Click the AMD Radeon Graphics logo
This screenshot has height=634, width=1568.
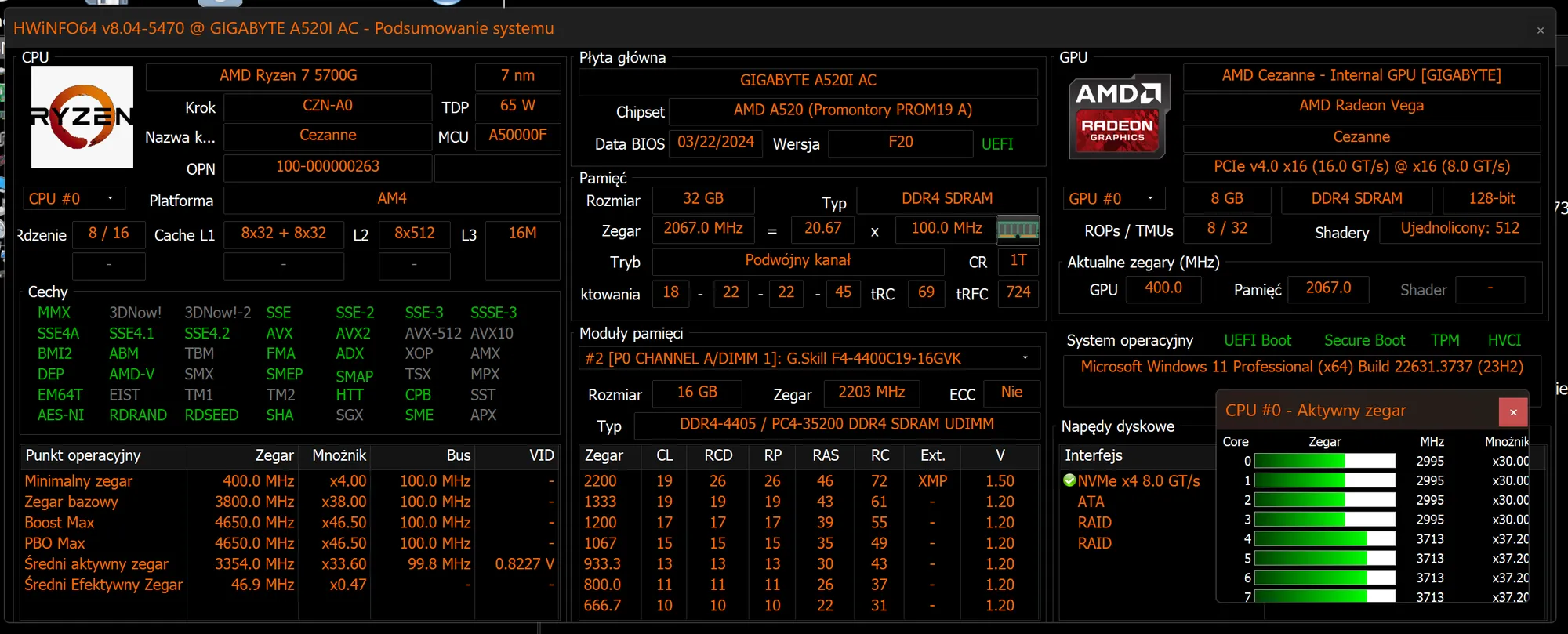point(1119,116)
